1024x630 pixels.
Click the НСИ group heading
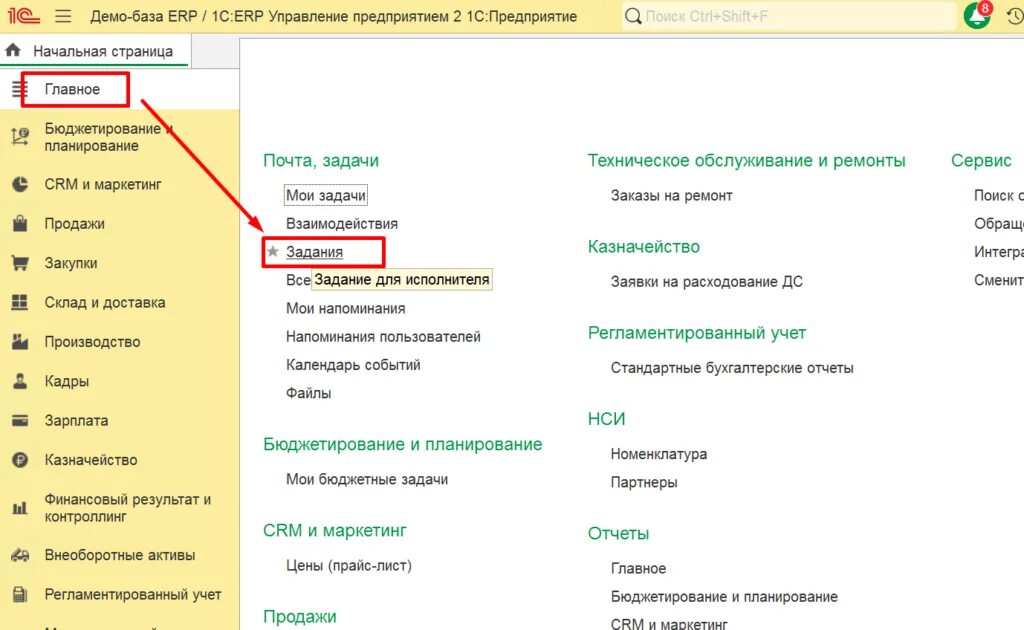pyautogui.click(x=606, y=419)
